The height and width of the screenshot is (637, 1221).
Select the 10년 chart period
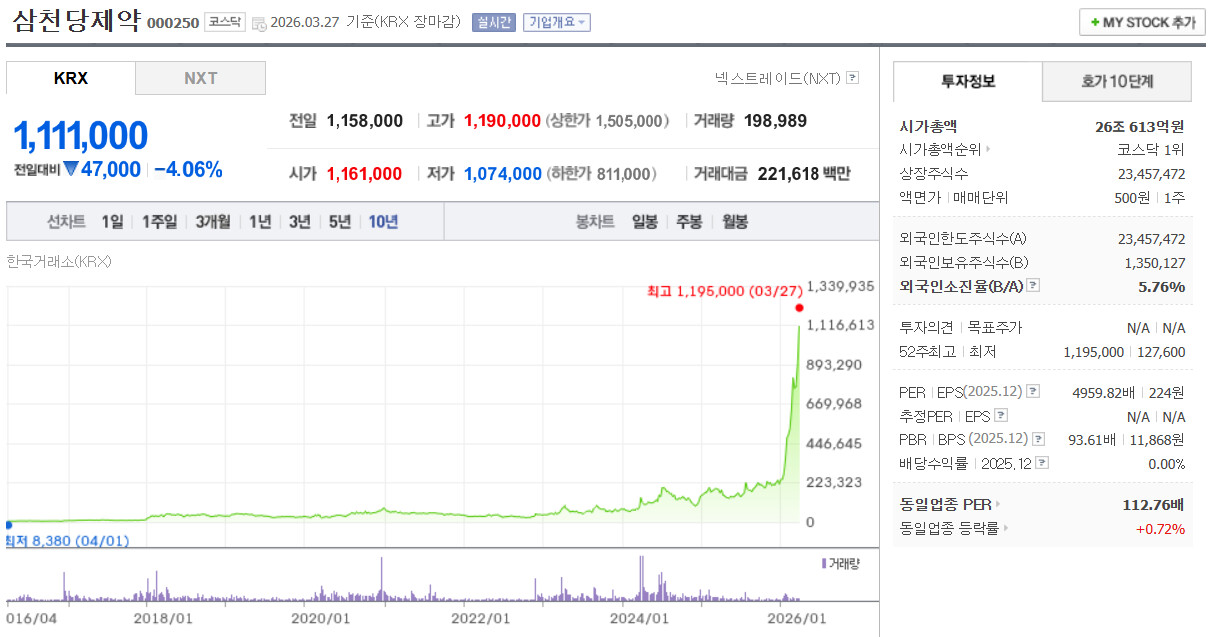(x=383, y=222)
